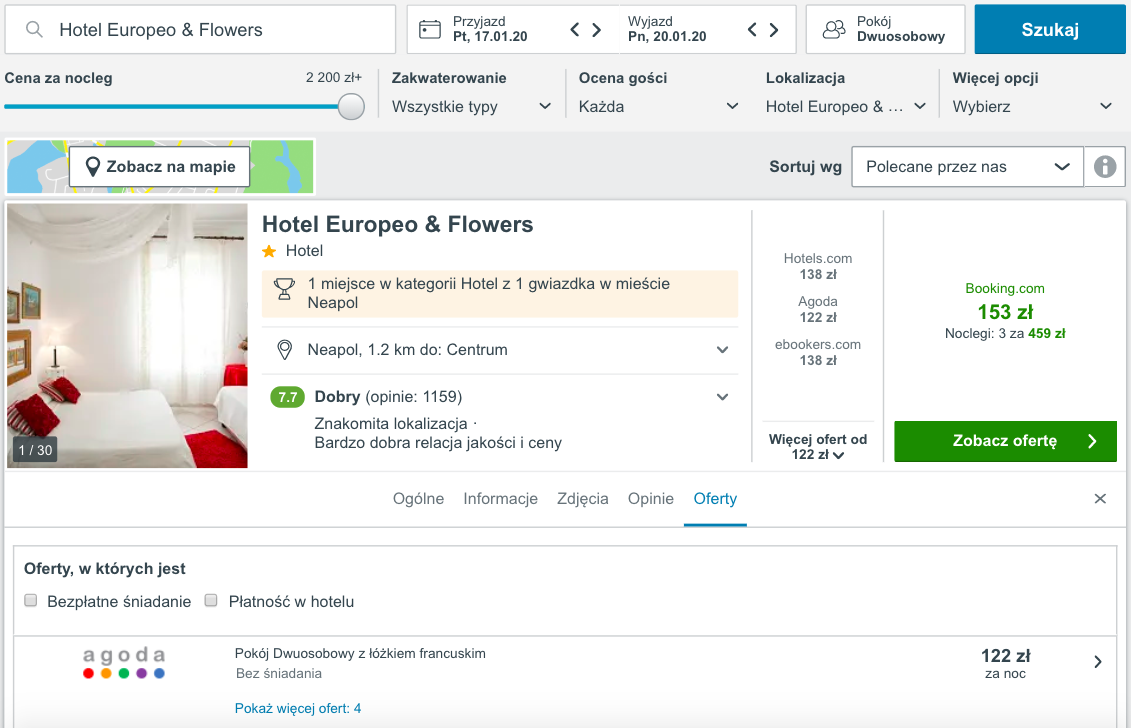The image size is (1131, 728).
Task: Close the hotel details panel
Action: click(1100, 499)
